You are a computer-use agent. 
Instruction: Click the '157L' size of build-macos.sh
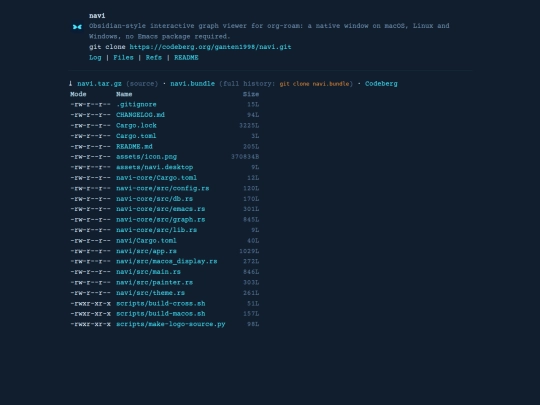[251, 314]
